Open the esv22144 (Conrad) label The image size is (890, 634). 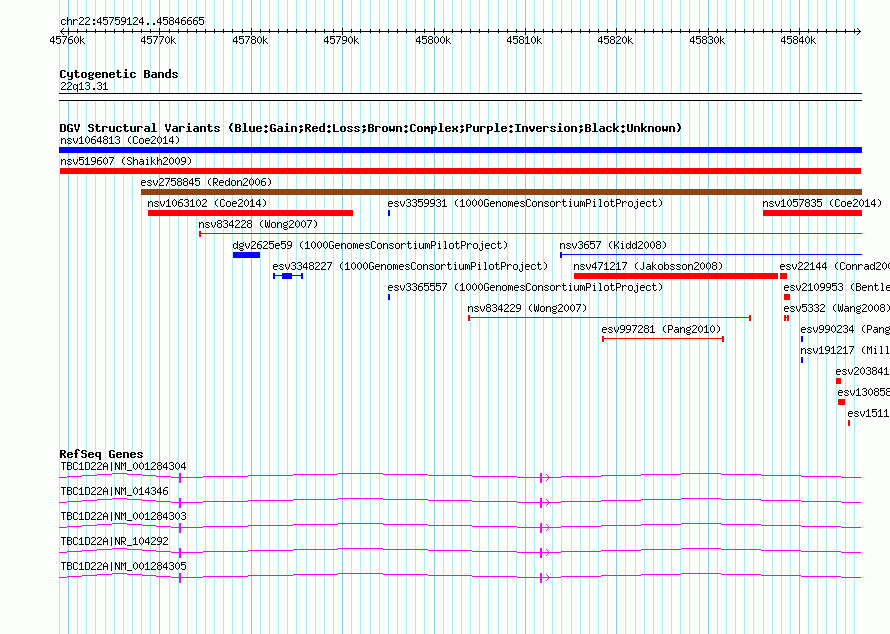pos(834,266)
